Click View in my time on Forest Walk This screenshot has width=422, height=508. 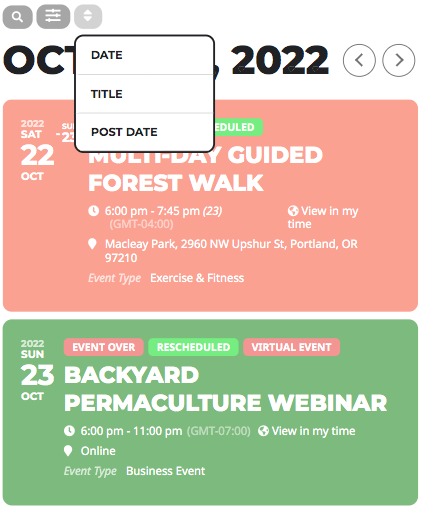pos(323,217)
